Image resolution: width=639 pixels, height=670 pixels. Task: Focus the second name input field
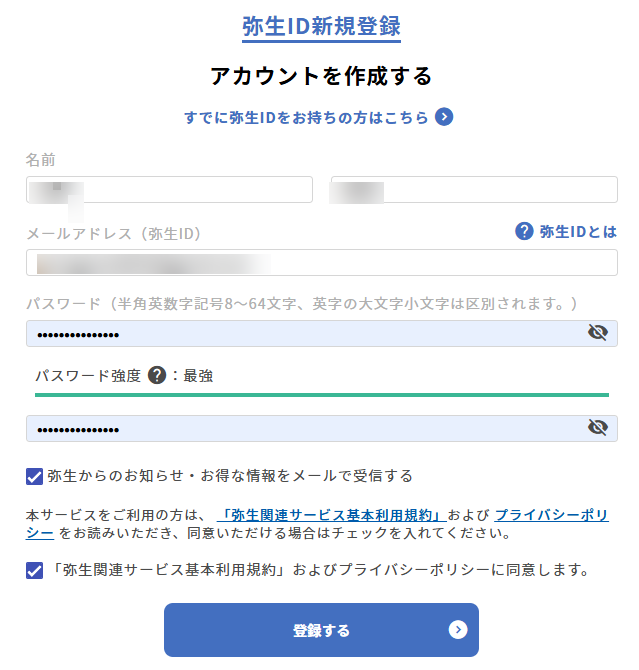473,190
